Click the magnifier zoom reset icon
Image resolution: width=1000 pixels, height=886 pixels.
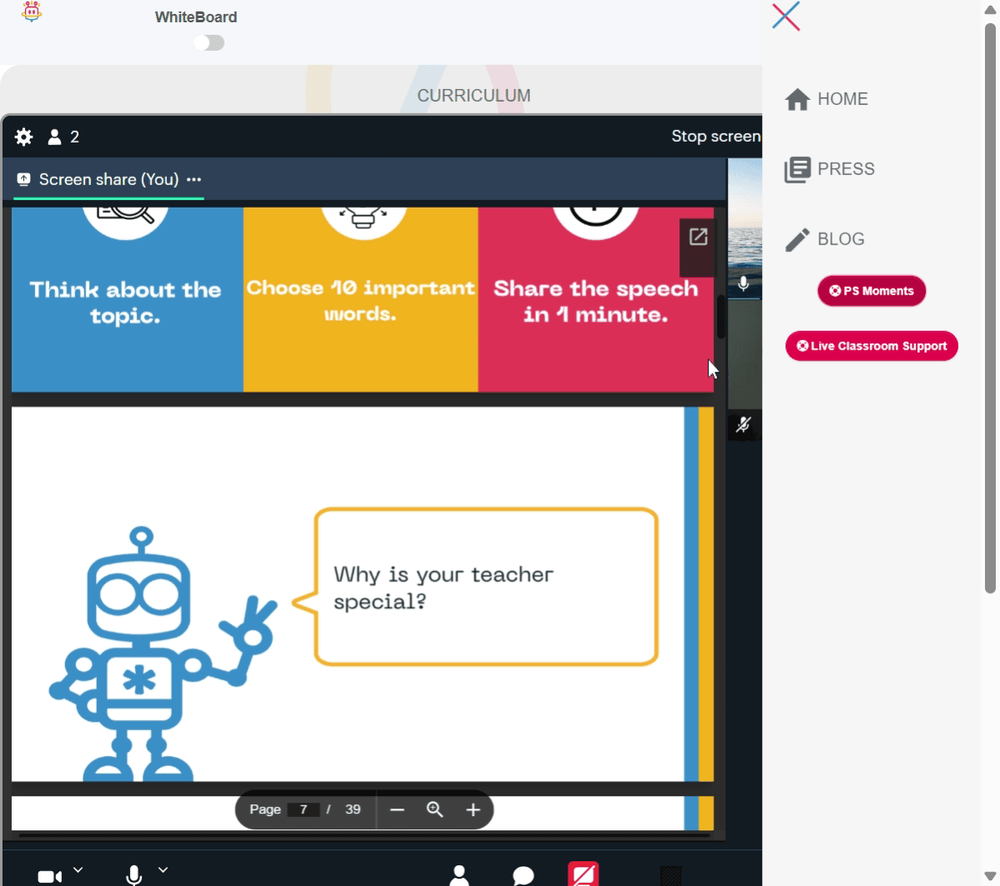(x=435, y=809)
